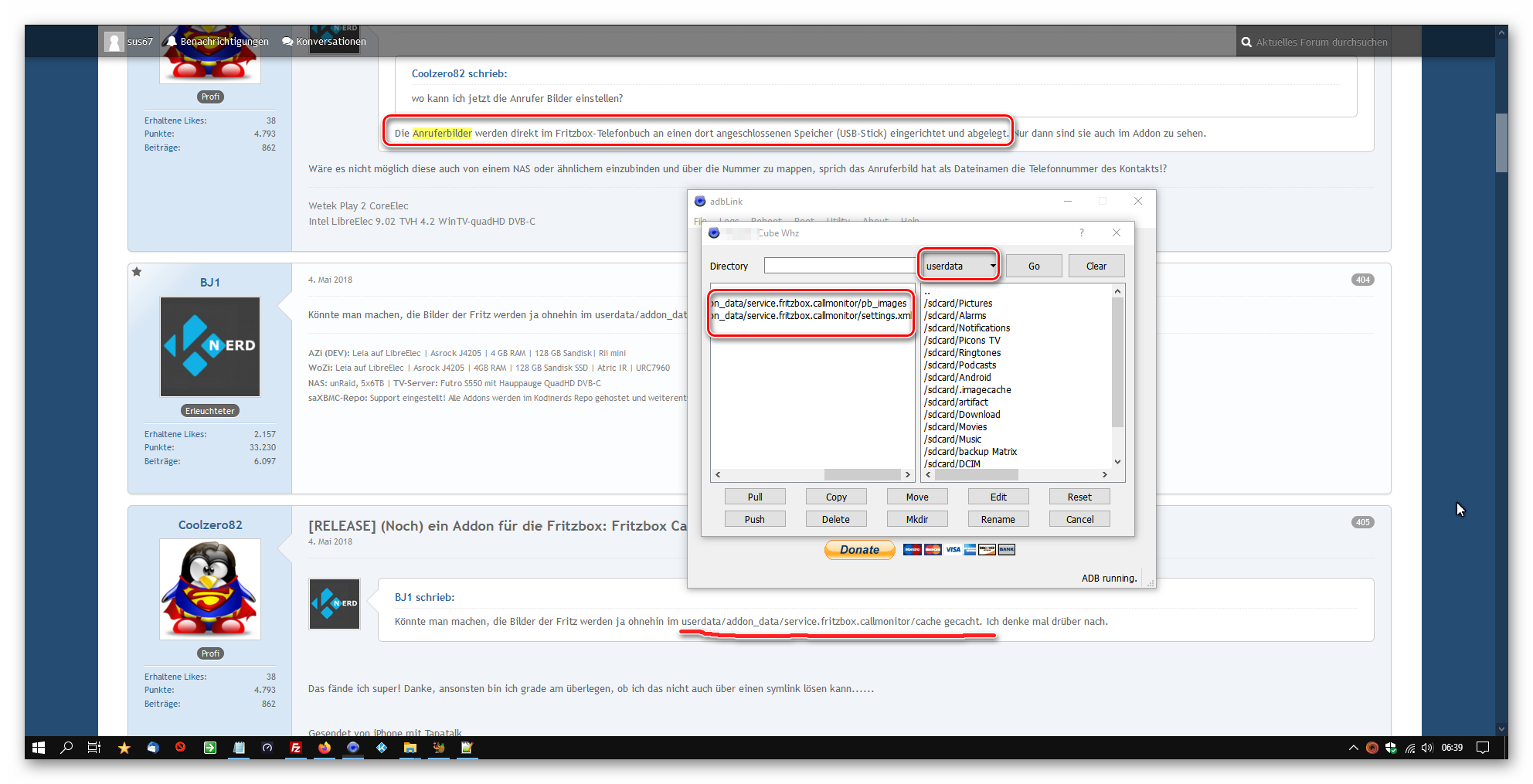Viewport: 1533px width, 784px height.
Task: Open File Explorer from the taskbar
Action: [410, 748]
